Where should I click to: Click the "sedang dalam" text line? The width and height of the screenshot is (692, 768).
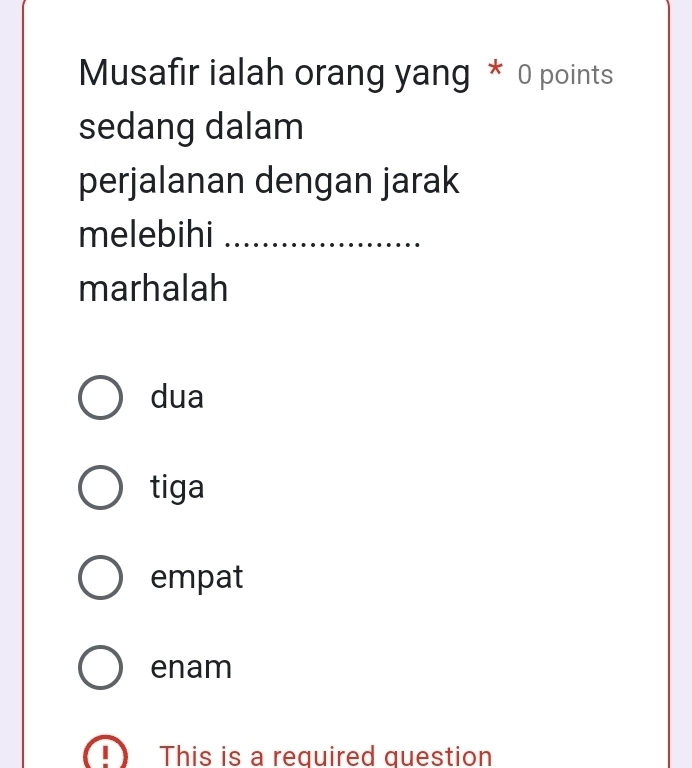point(192,128)
